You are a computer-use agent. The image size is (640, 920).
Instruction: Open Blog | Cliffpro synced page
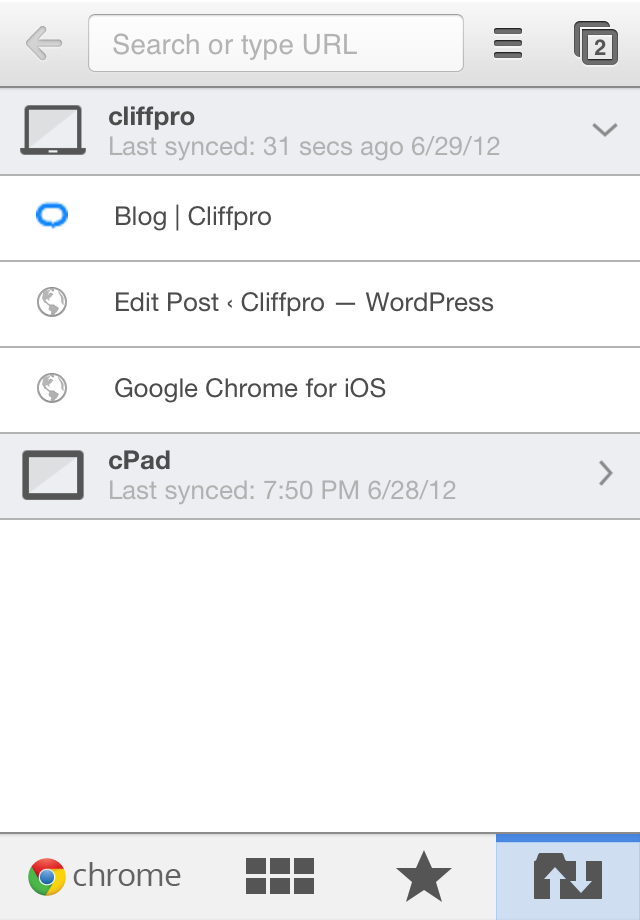click(x=320, y=218)
